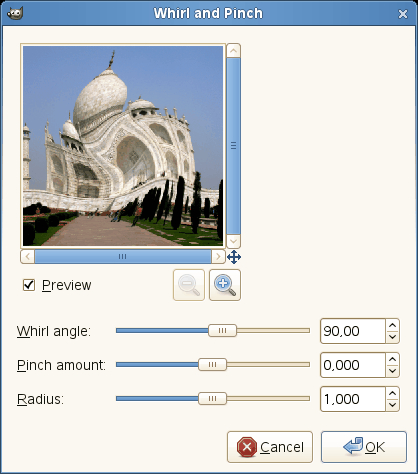Click the Radius label
The height and width of the screenshot is (474, 418).
40,399
